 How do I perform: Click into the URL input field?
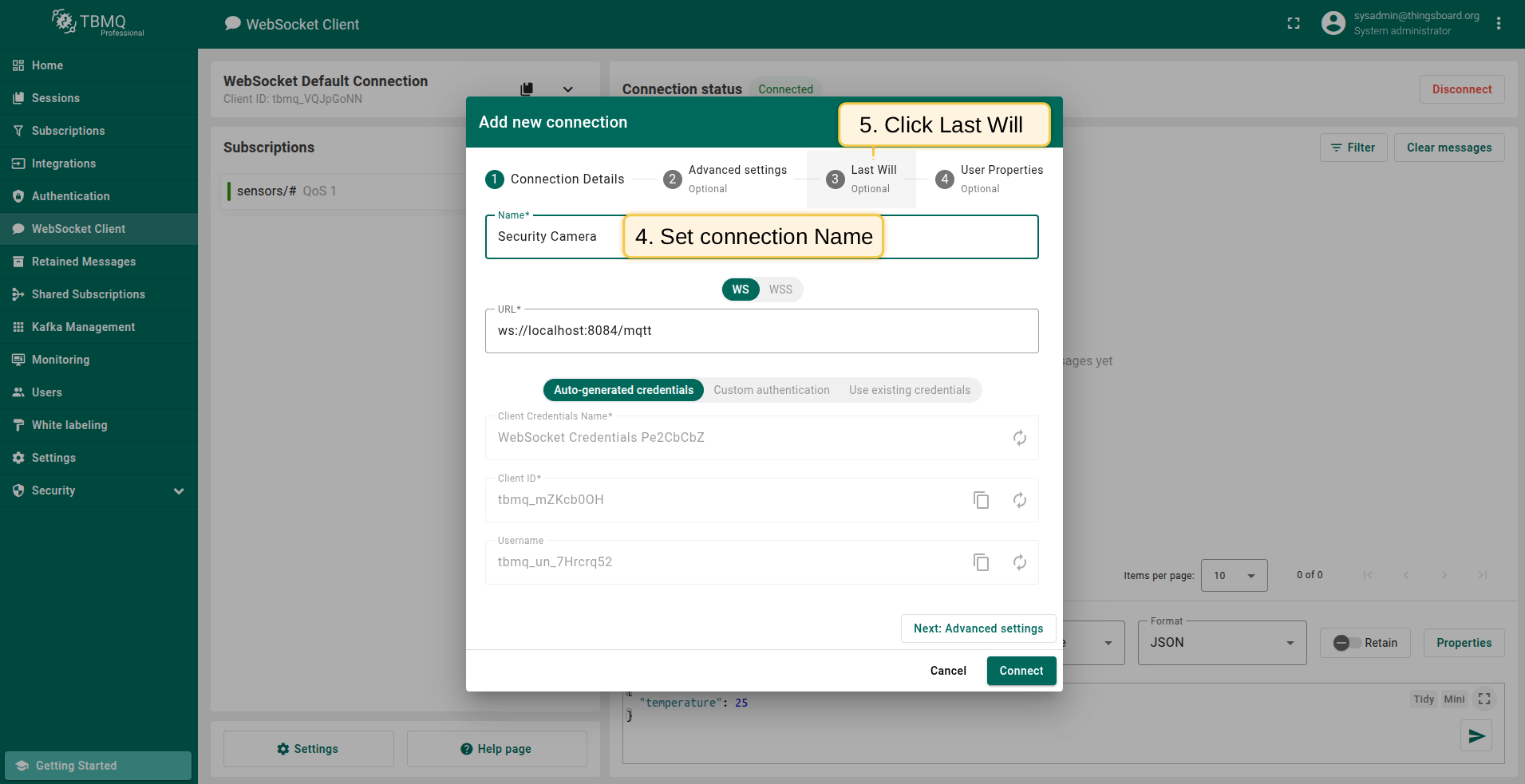pos(761,331)
